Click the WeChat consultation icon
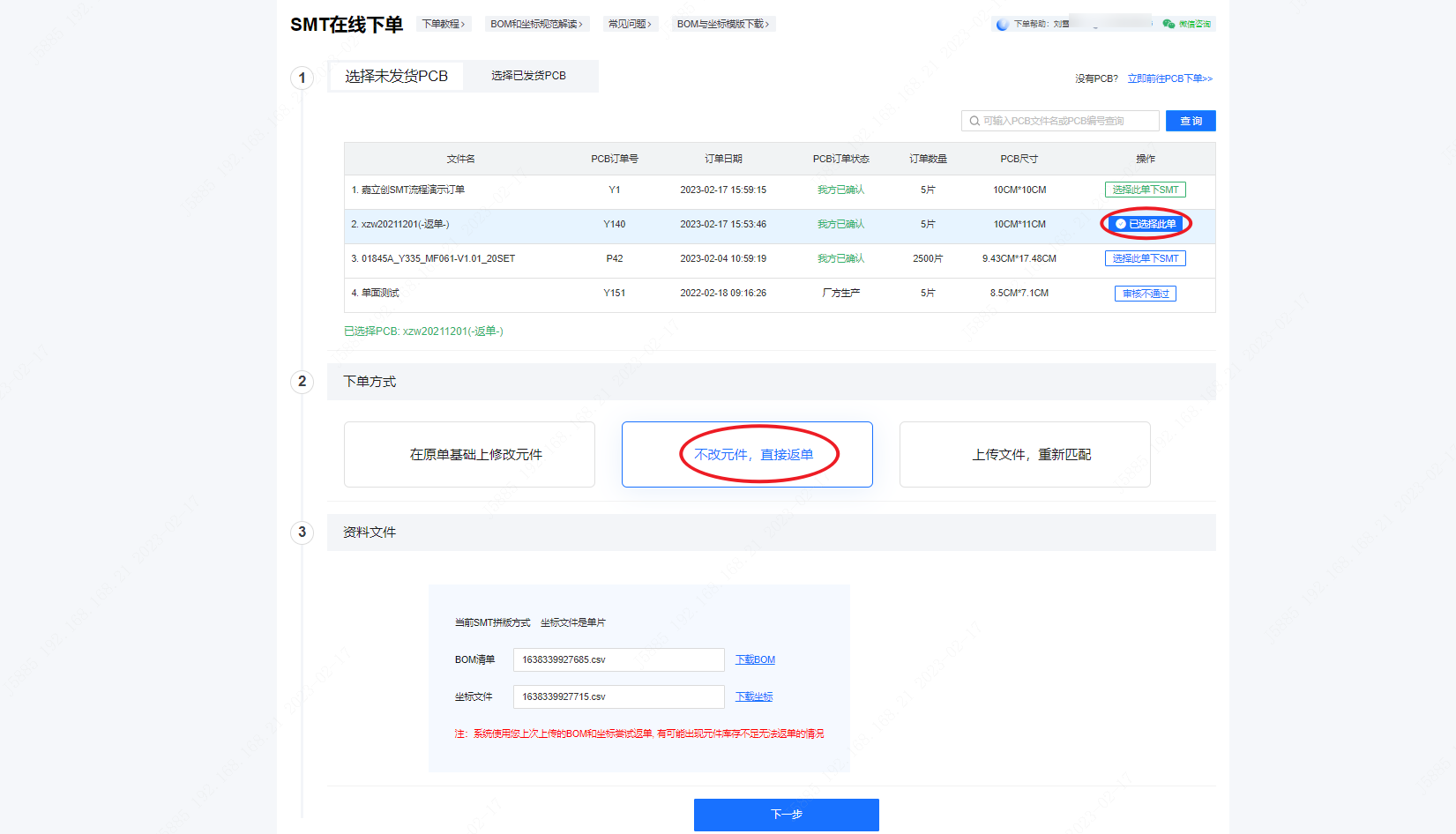The height and width of the screenshot is (834, 1456). click(1169, 24)
